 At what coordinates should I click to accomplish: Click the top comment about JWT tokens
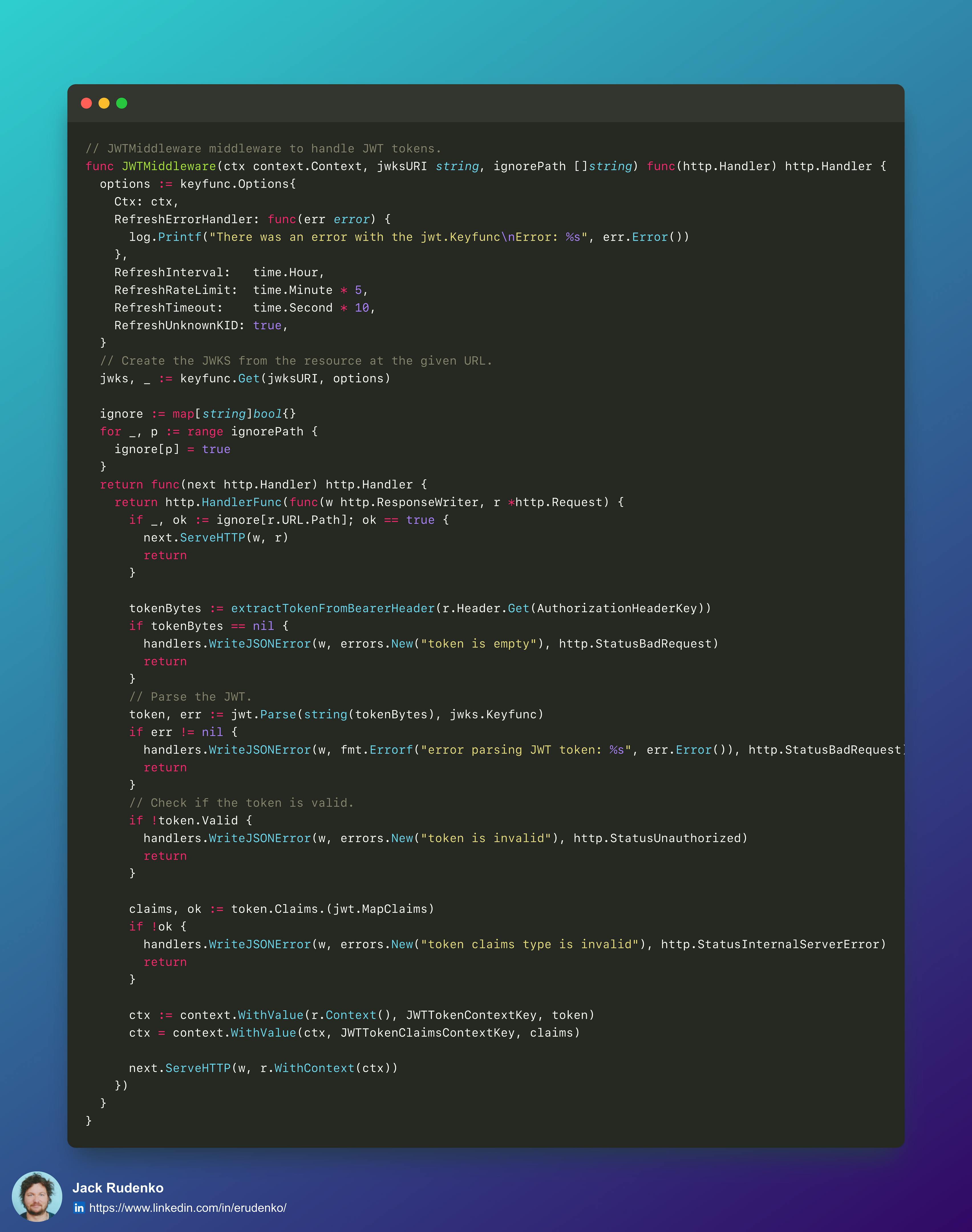point(264,149)
